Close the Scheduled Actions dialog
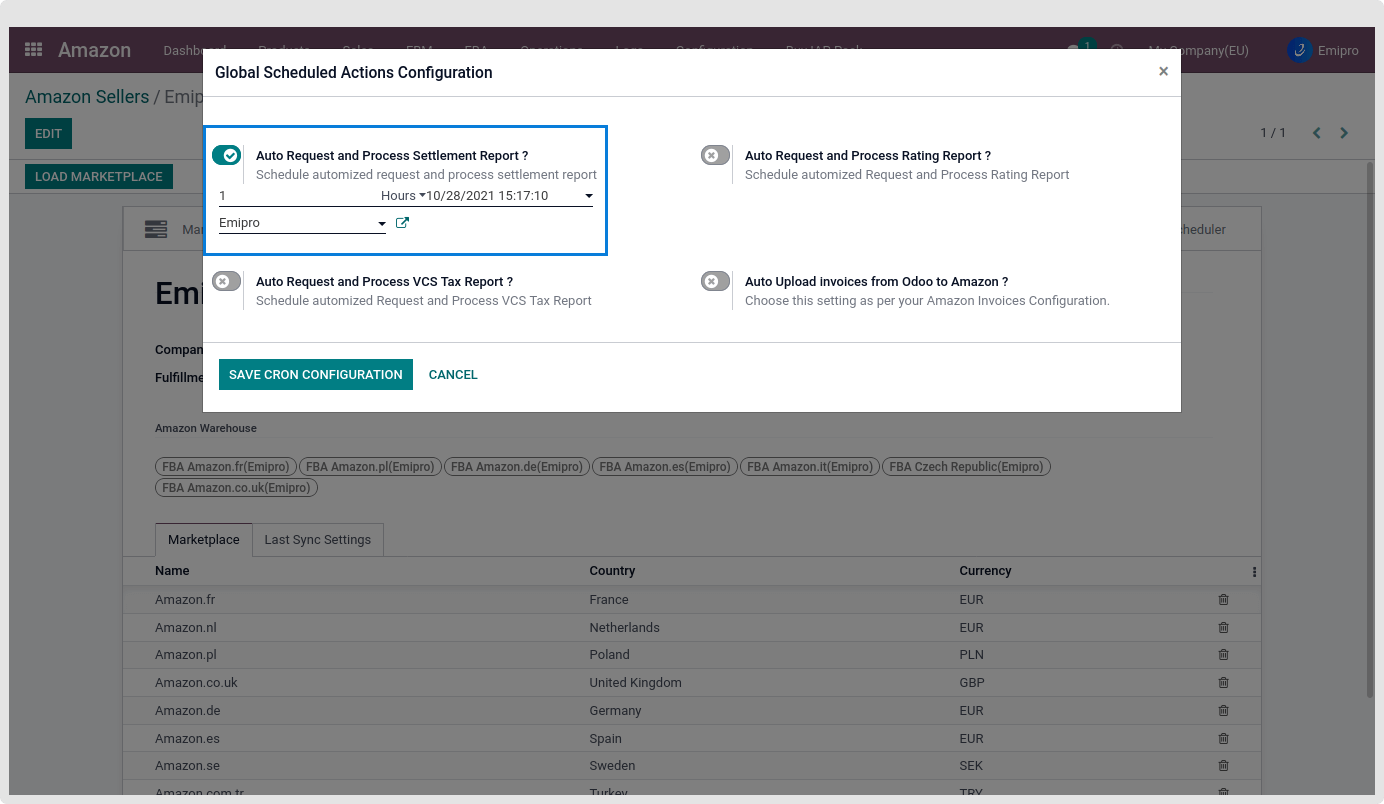 click(x=1163, y=72)
